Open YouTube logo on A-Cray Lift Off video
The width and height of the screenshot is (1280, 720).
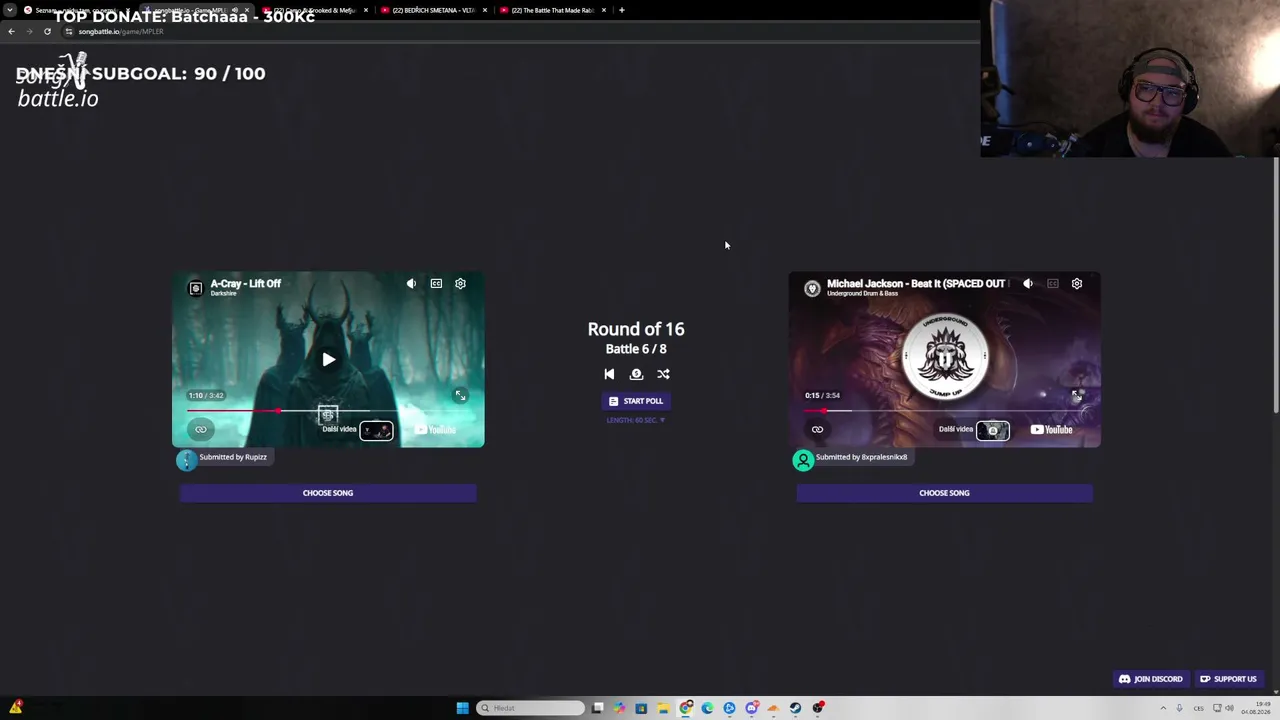435,430
